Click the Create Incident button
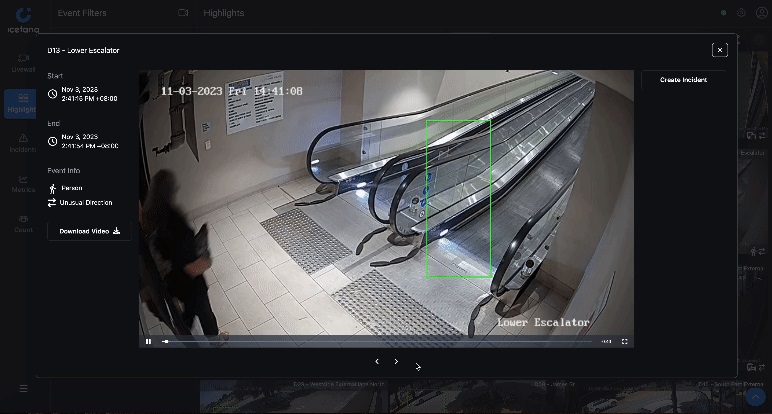 (x=683, y=80)
